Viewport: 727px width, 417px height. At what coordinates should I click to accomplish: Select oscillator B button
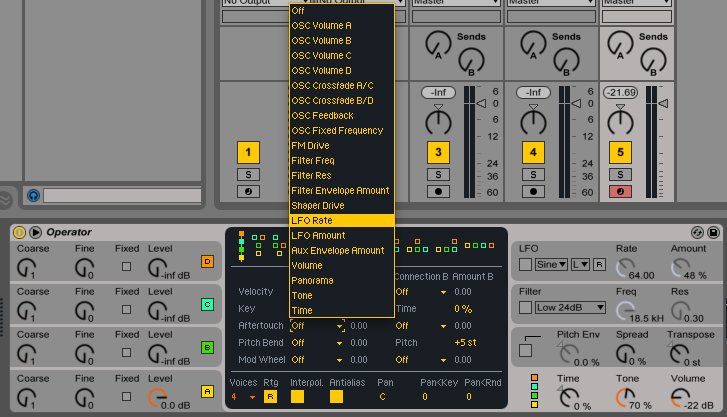click(x=207, y=347)
